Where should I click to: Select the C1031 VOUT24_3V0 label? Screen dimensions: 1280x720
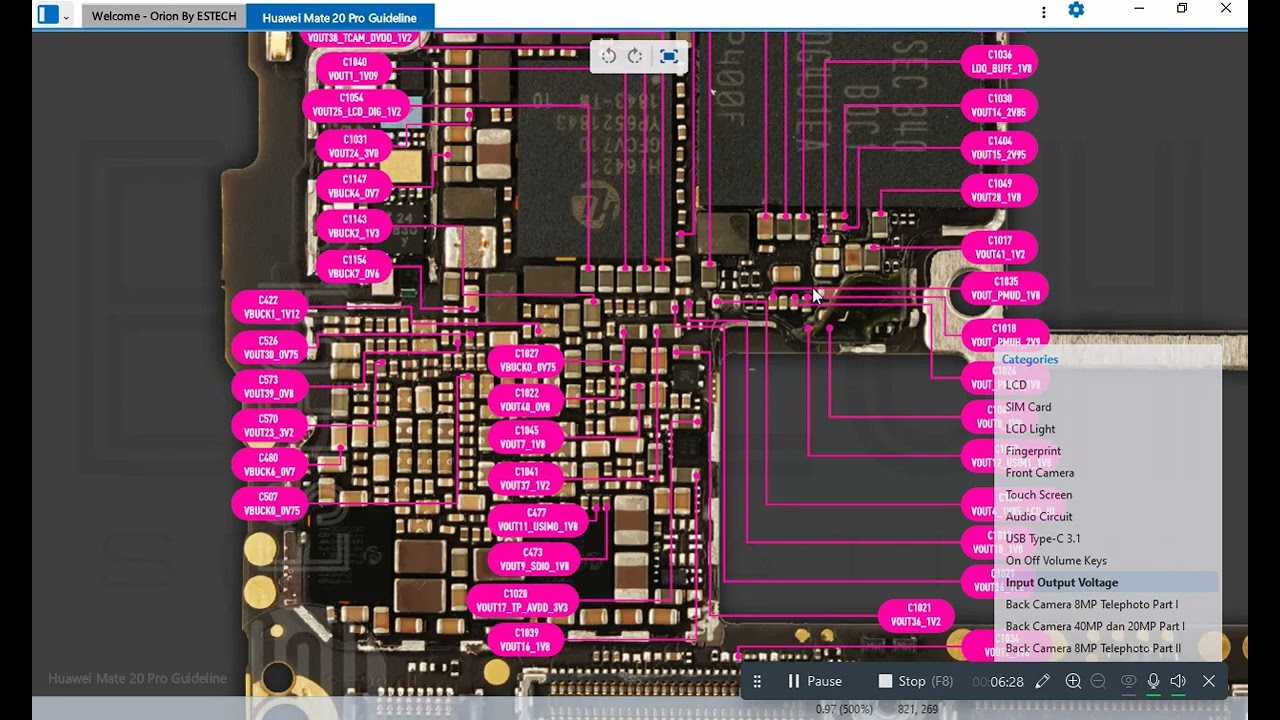coord(354,147)
